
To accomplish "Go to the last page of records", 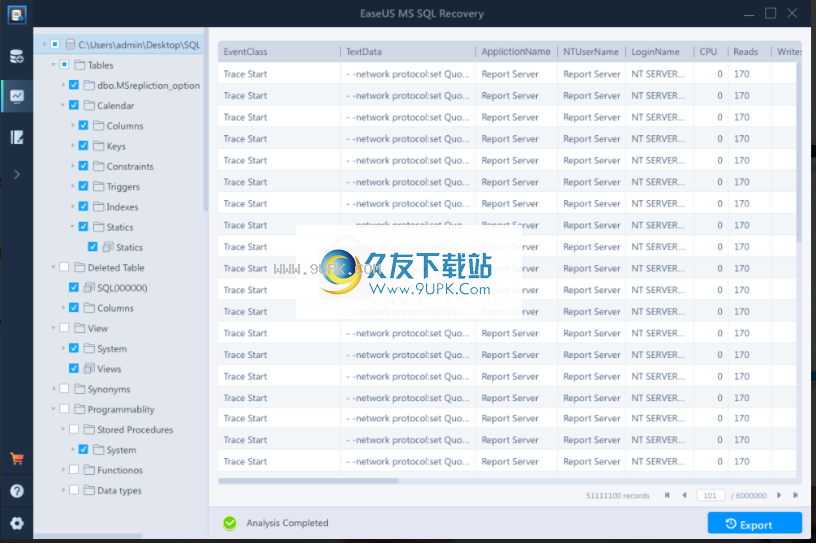I will click(x=795, y=495).
